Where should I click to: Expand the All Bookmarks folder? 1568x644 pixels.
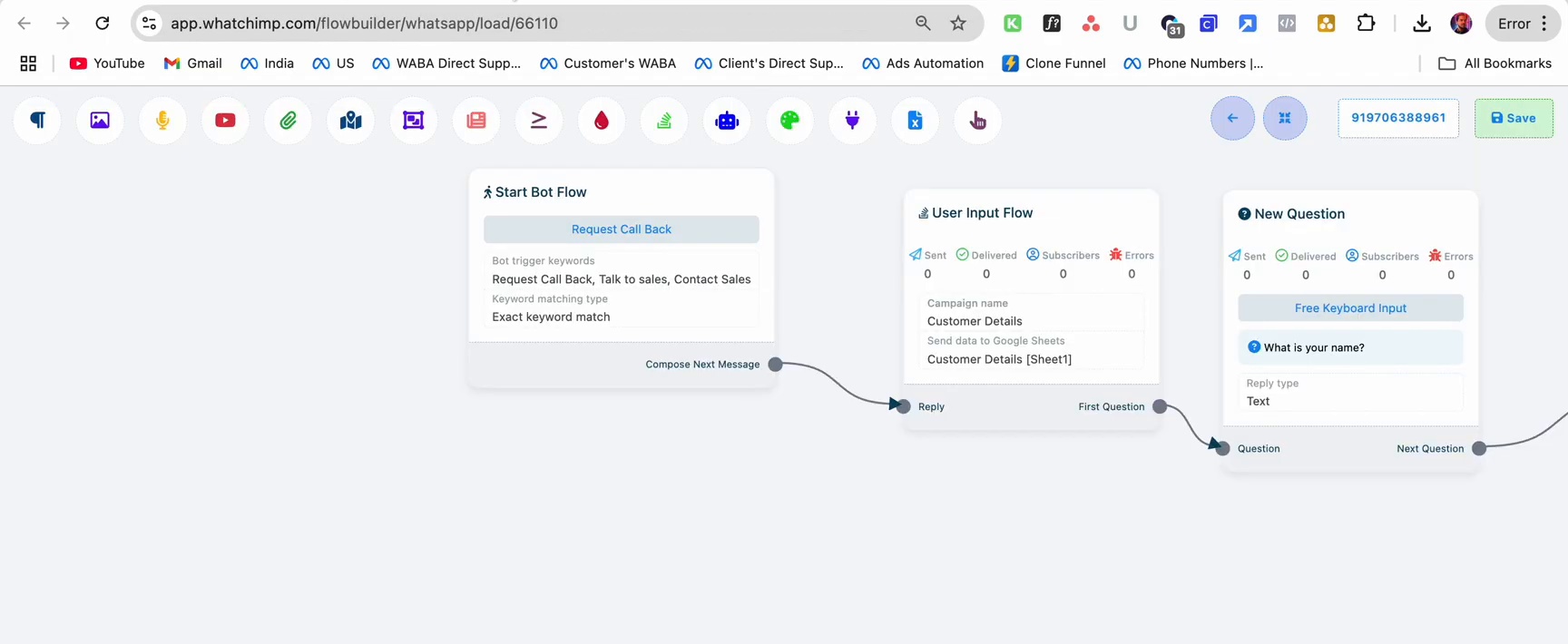pyautogui.click(x=1494, y=63)
